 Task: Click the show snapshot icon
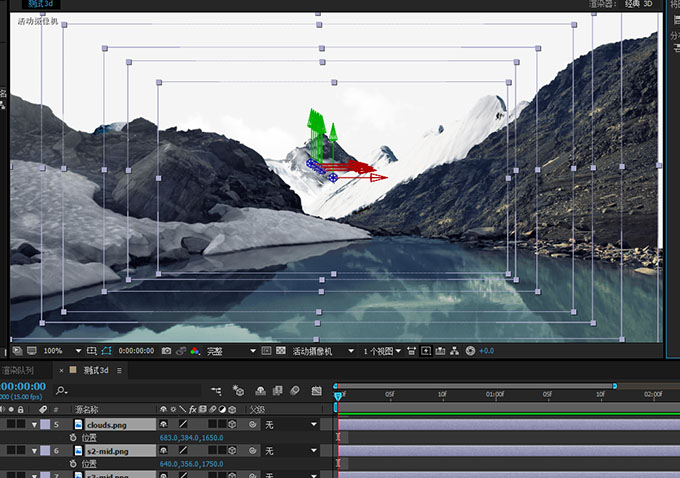181,350
